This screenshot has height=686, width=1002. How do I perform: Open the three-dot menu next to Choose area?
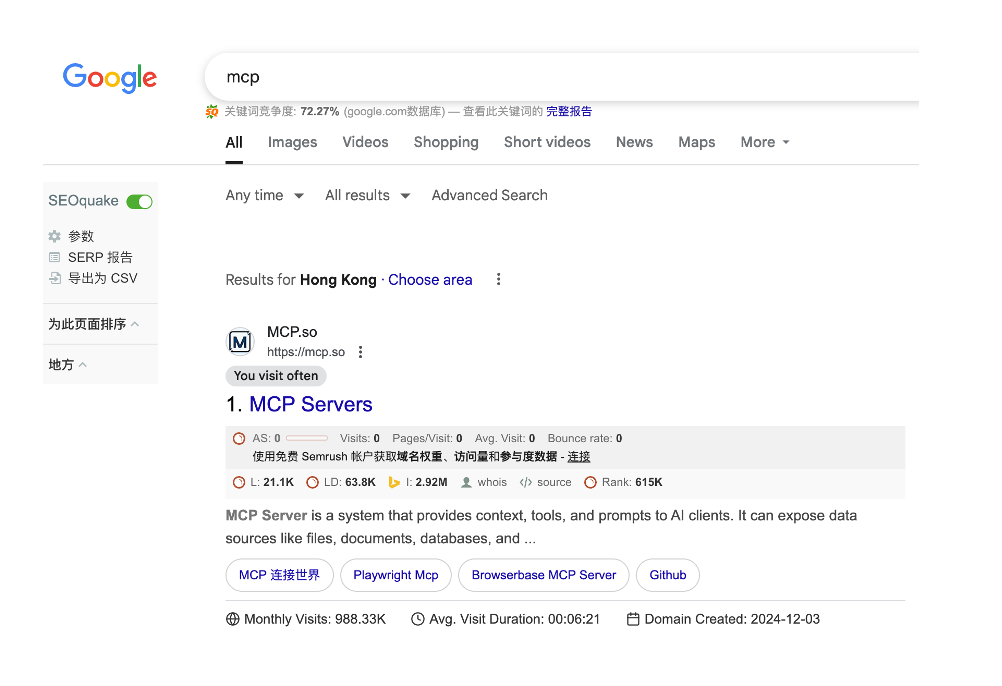click(x=498, y=279)
